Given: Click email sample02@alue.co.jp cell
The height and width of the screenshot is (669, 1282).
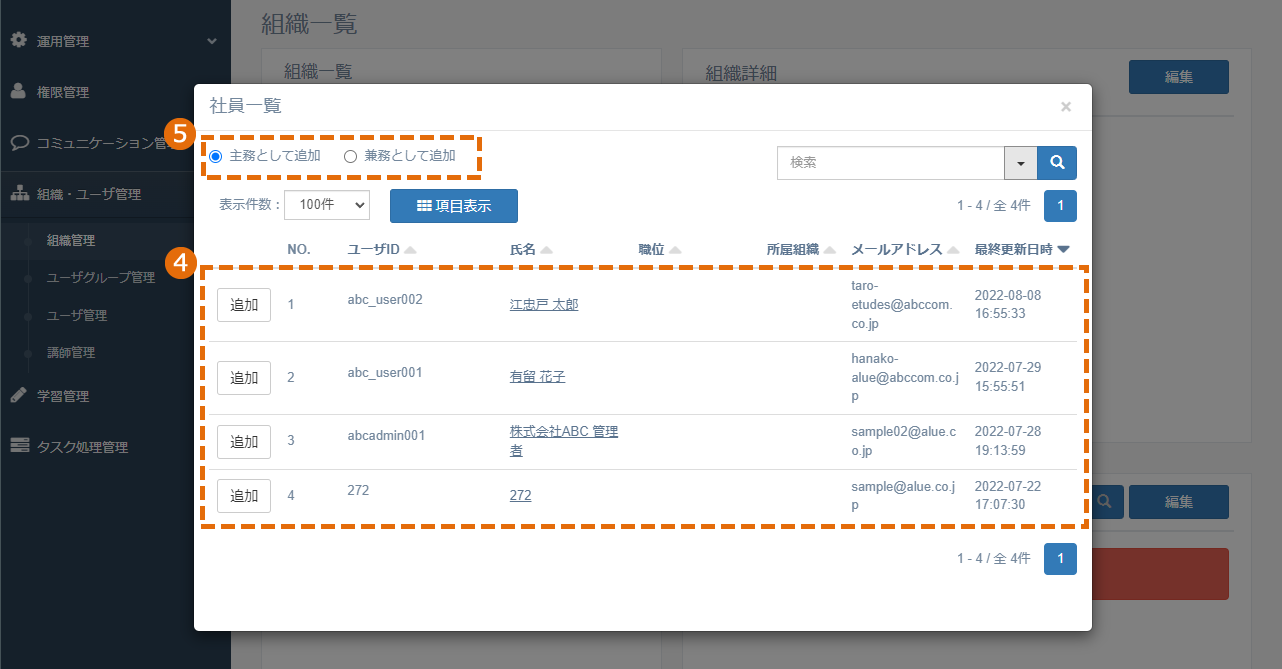Looking at the screenshot, I should coord(904,441).
